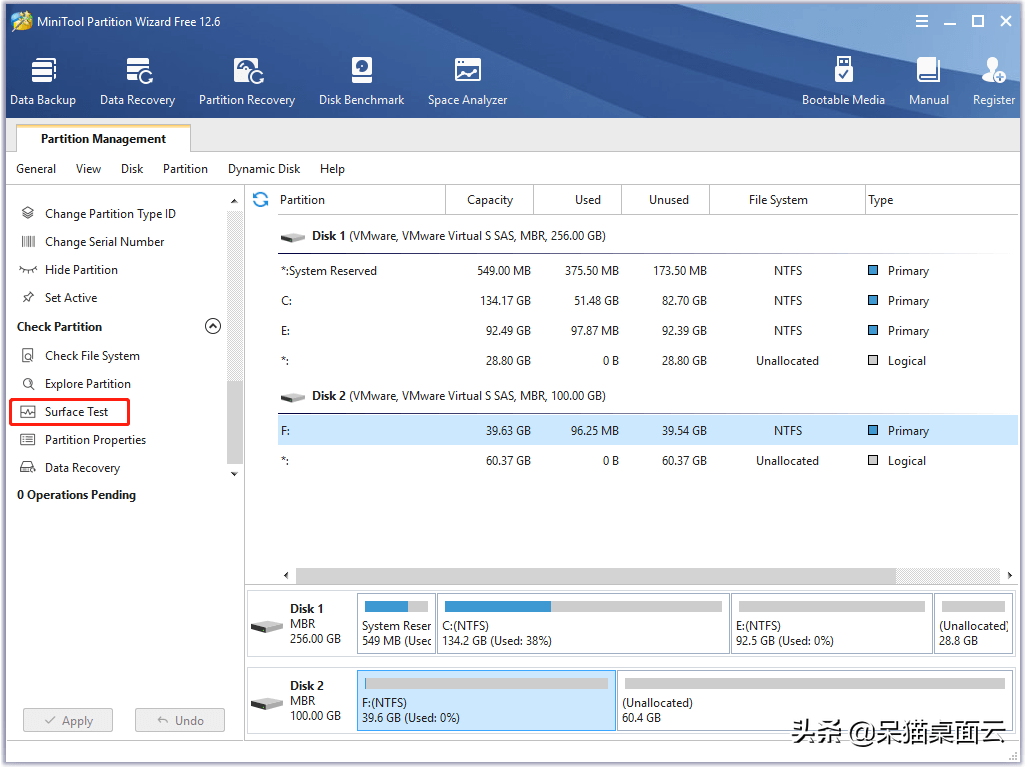The height and width of the screenshot is (767, 1028).
Task: Click Hide Partition in the sidebar
Action: coord(81,269)
